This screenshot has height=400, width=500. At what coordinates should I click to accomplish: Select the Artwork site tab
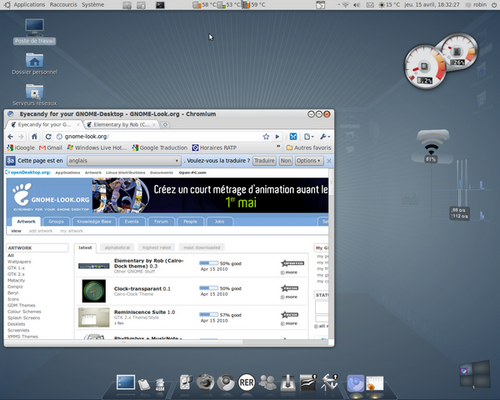pos(26,221)
